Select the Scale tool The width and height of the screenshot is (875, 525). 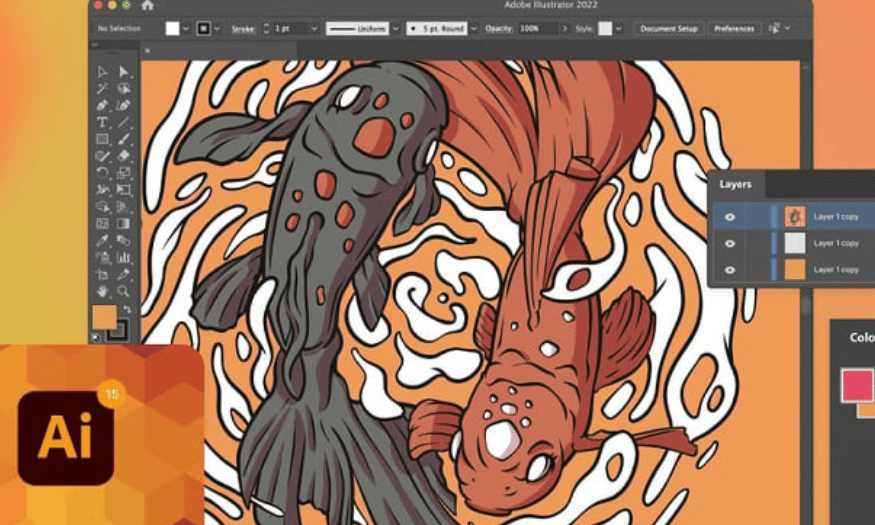(x=123, y=173)
